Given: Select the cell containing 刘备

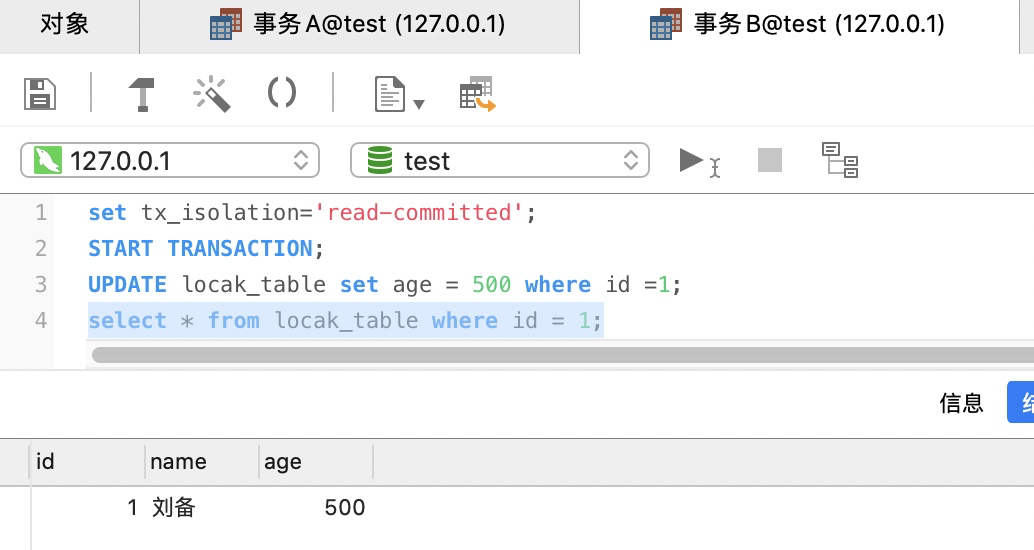Looking at the screenshot, I should (x=202, y=508).
